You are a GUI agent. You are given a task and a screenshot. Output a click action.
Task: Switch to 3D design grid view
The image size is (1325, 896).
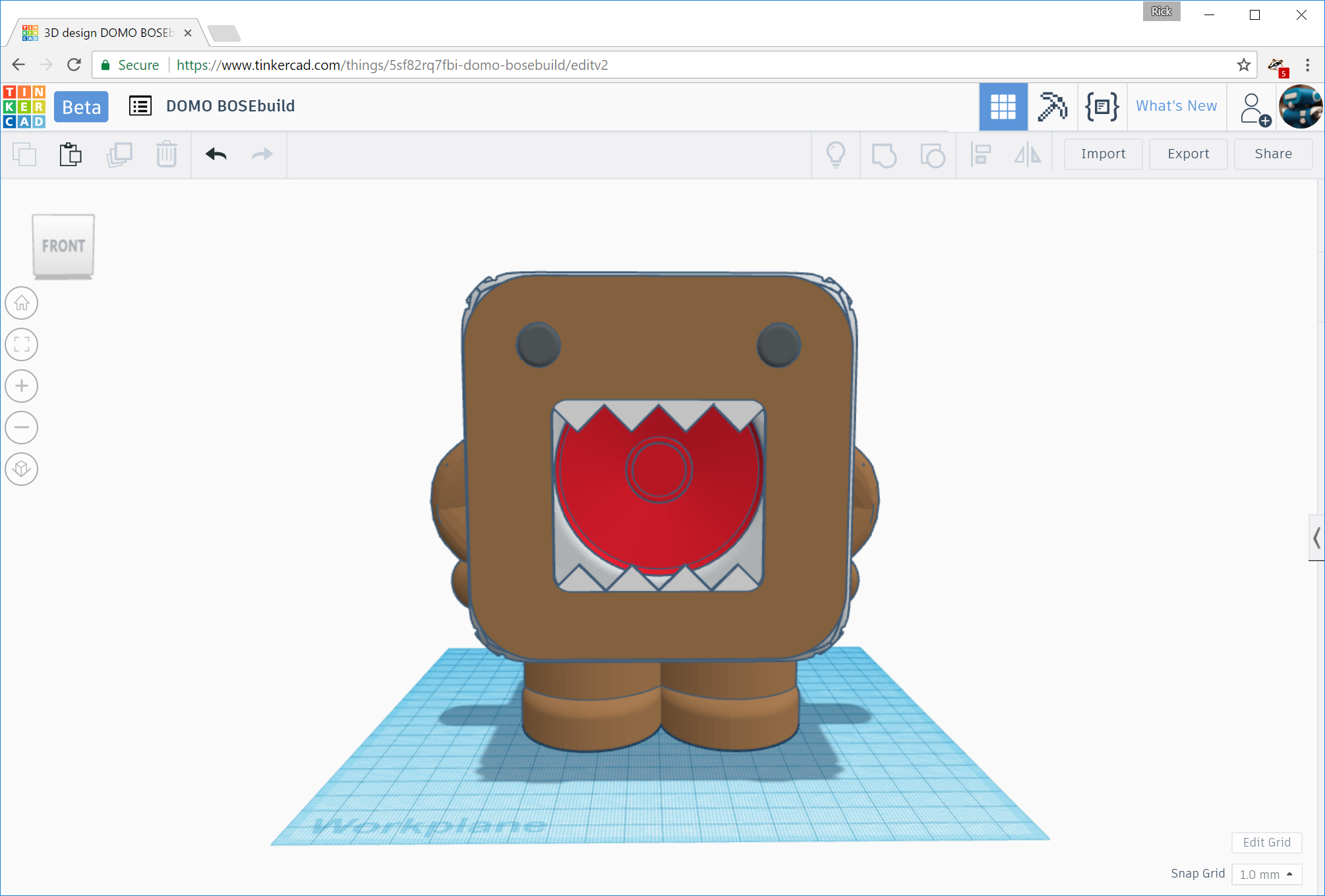1003,106
